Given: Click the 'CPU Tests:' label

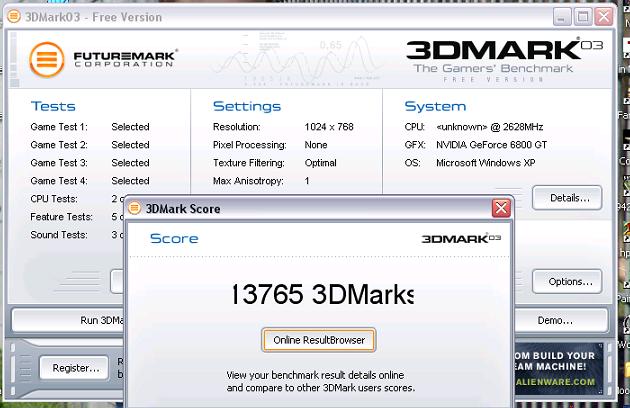Looking at the screenshot, I should pos(54,199).
